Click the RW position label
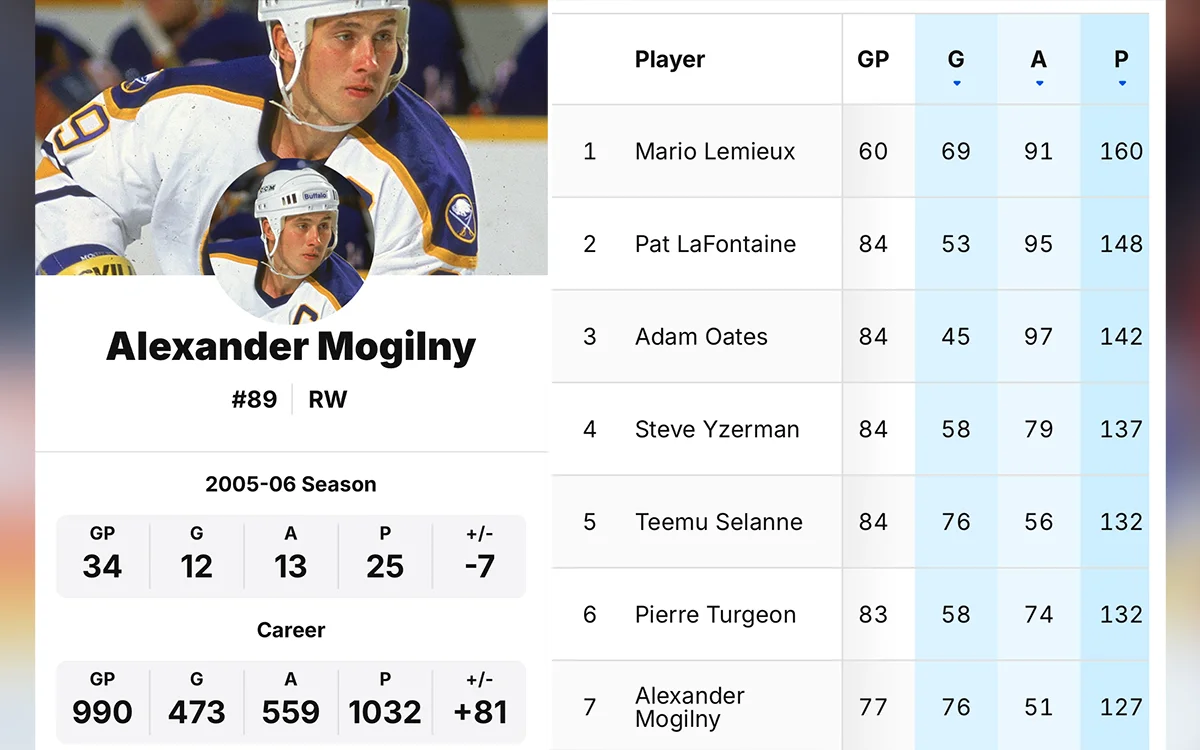Image resolution: width=1200 pixels, height=750 pixels. (x=327, y=400)
